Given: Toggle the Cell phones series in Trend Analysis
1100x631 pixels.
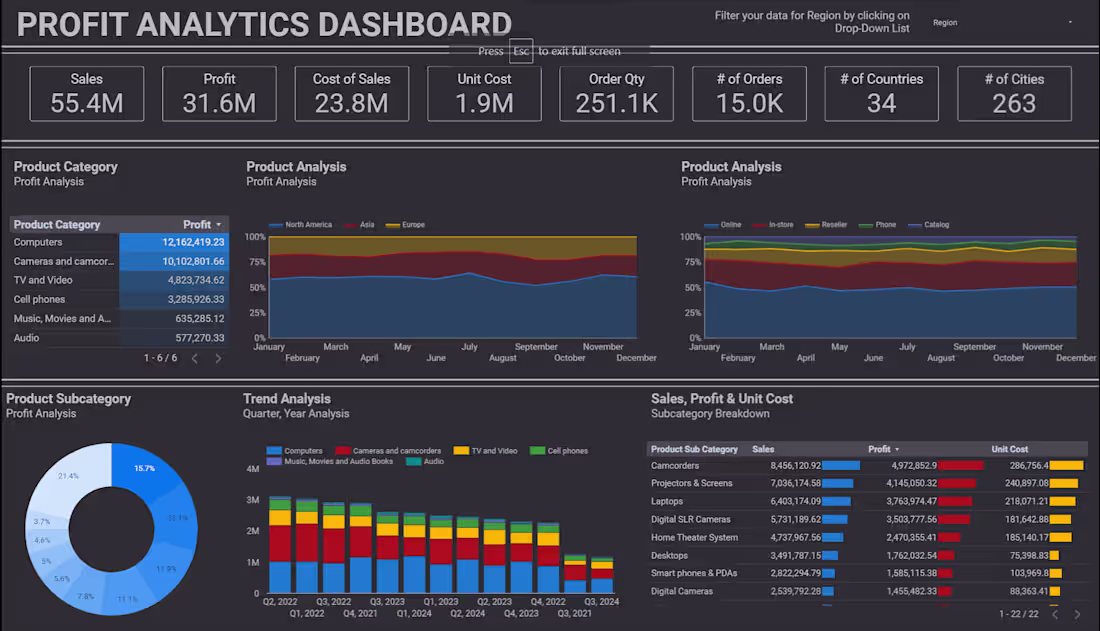Looking at the screenshot, I should point(535,450).
